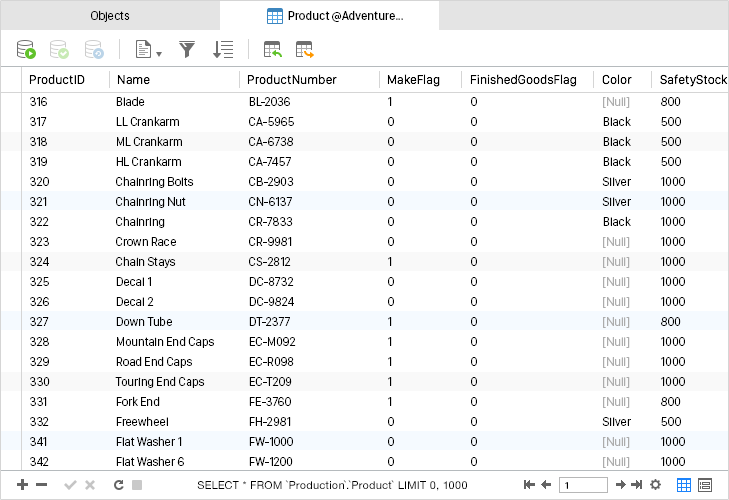Select Color cell of Freewheel row

tap(616, 422)
